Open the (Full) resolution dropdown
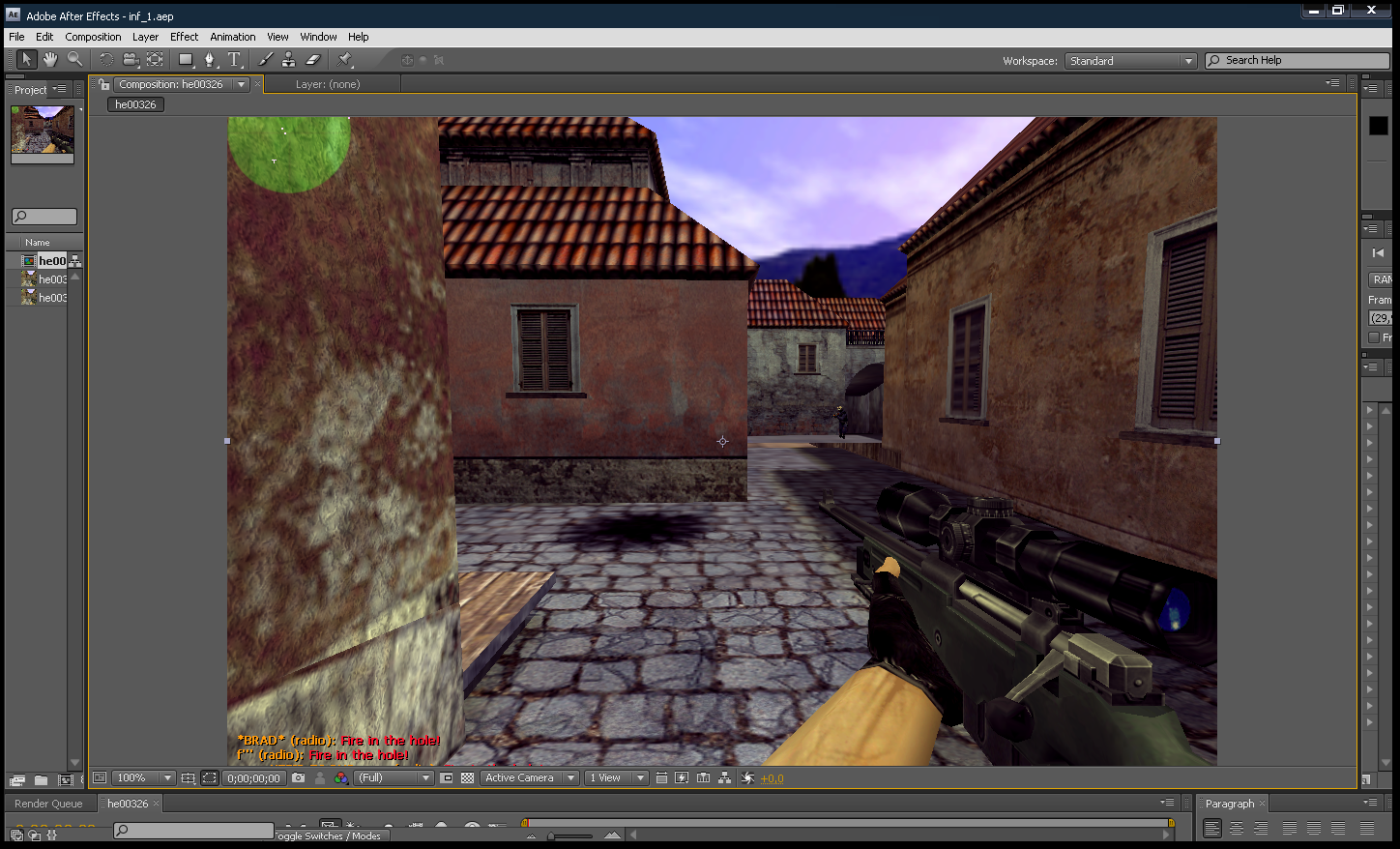Viewport: 1400px width, 849px height. pyautogui.click(x=394, y=777)
